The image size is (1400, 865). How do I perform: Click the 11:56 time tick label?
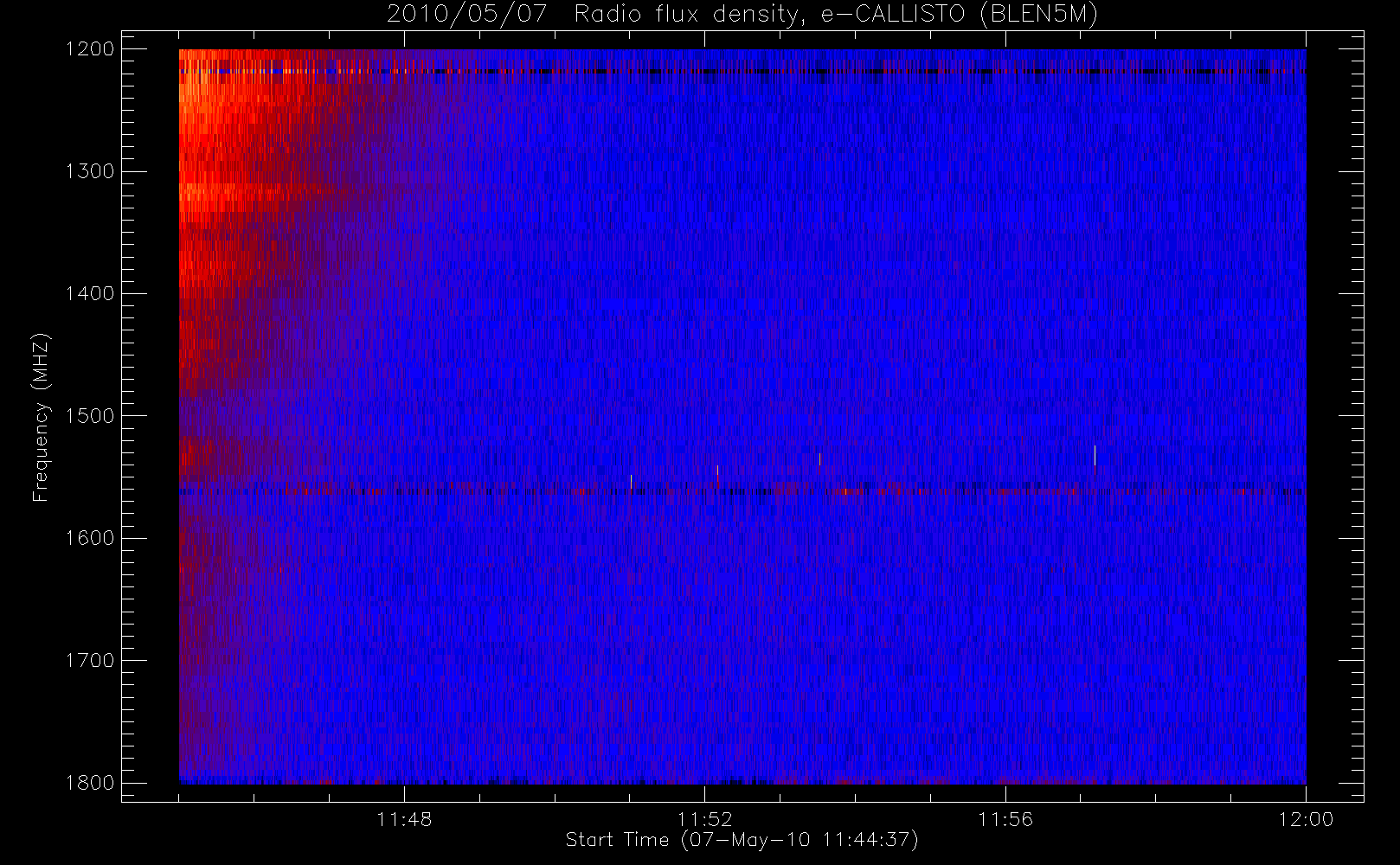(1005, 819)
